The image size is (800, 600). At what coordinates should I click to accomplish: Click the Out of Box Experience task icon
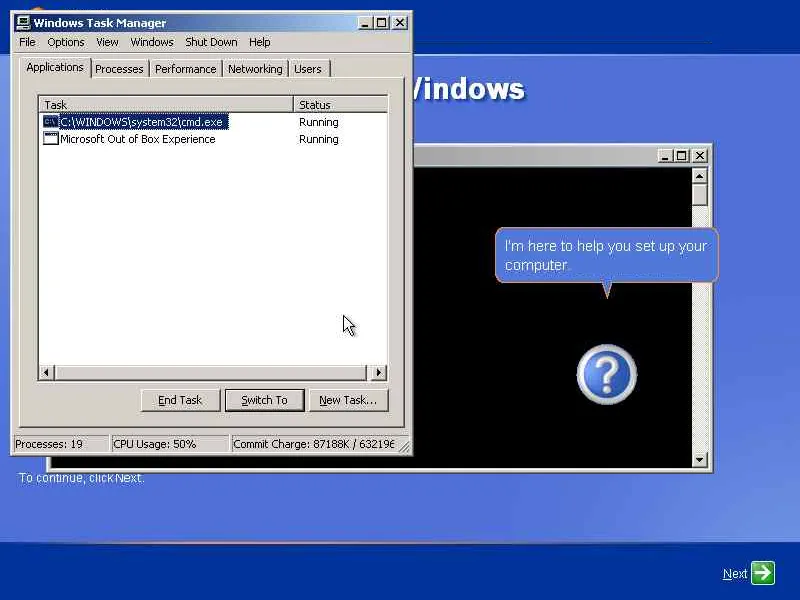pos(51,139)
